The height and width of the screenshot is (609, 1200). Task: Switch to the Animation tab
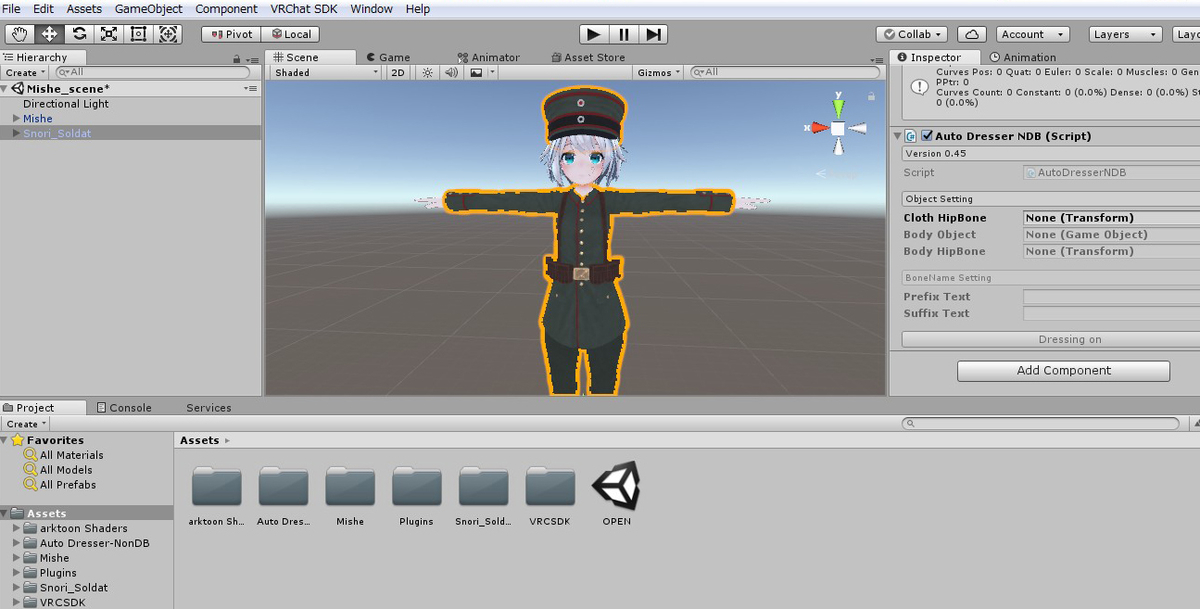click(1023, 58)
